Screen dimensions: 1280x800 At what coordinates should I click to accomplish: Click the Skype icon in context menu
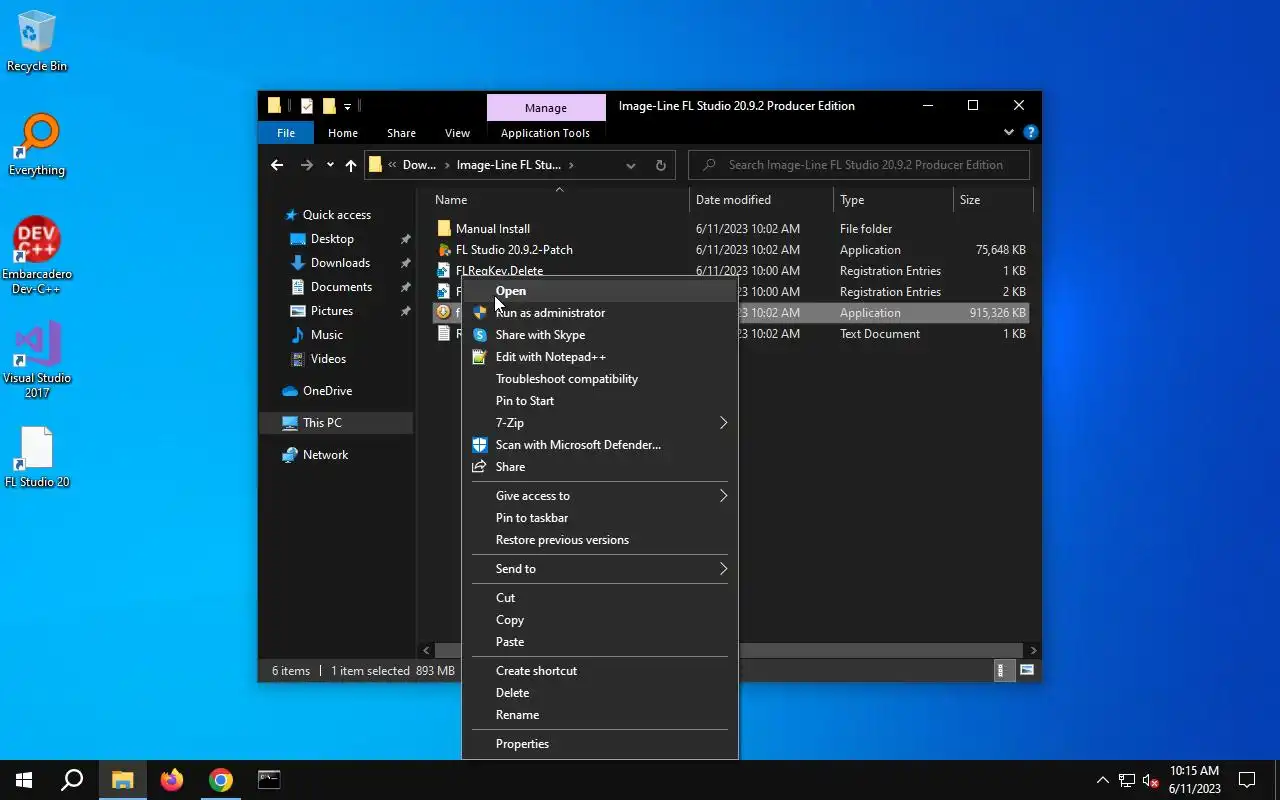pos(480,335)
